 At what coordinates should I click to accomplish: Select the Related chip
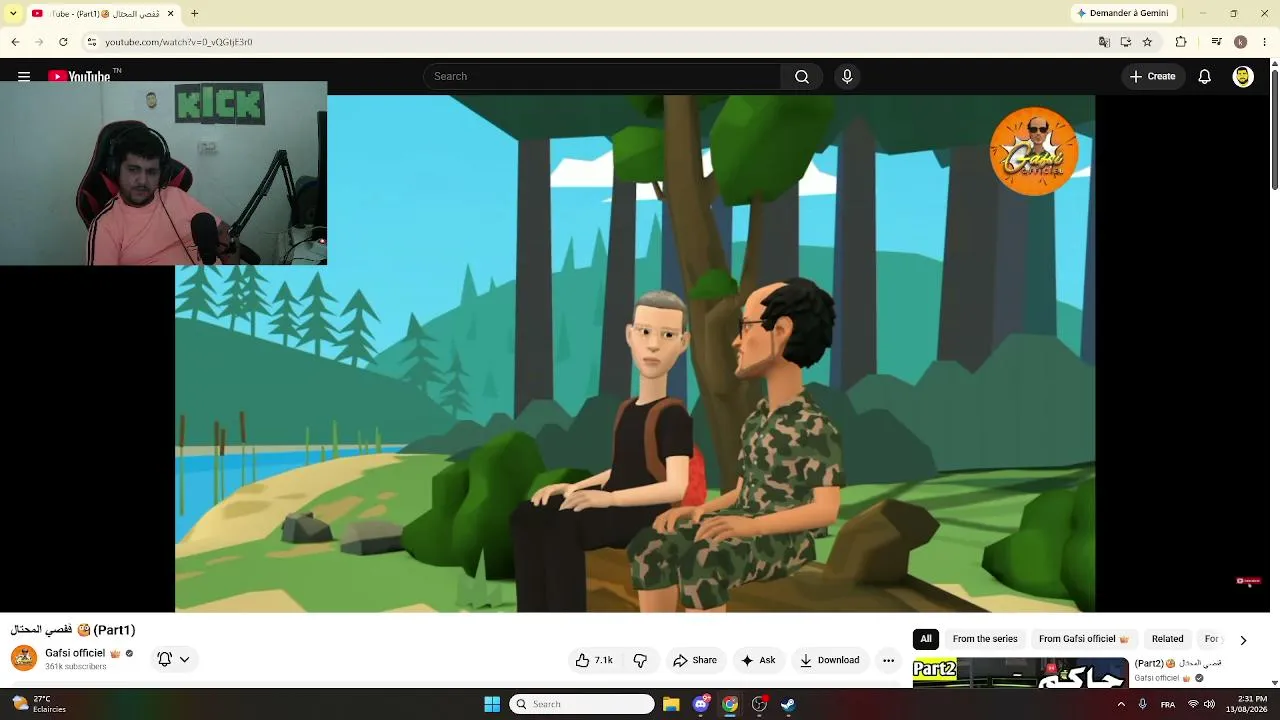[x=1167, y=639]
